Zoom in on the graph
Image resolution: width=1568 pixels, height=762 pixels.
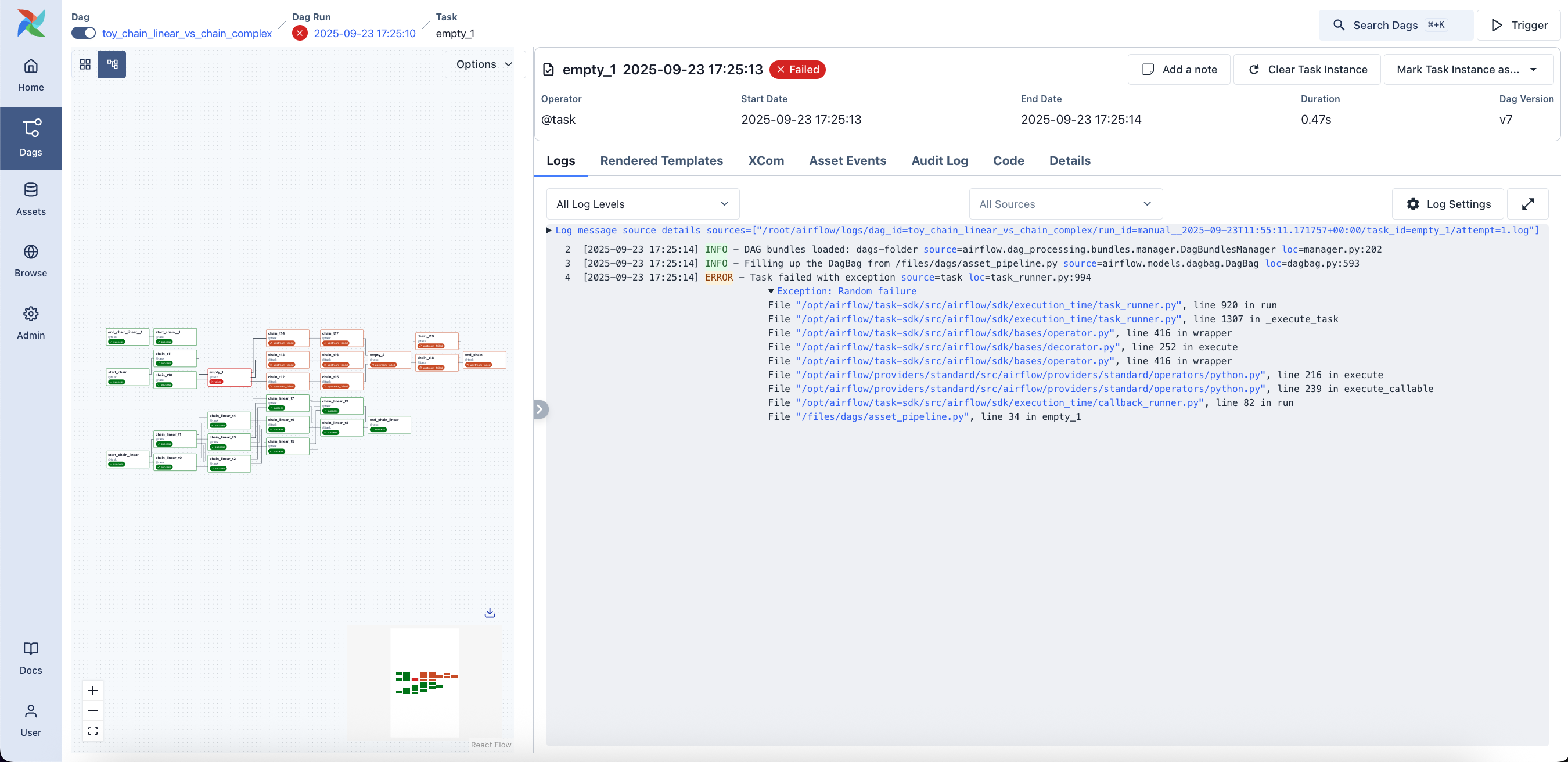point(92,690)
